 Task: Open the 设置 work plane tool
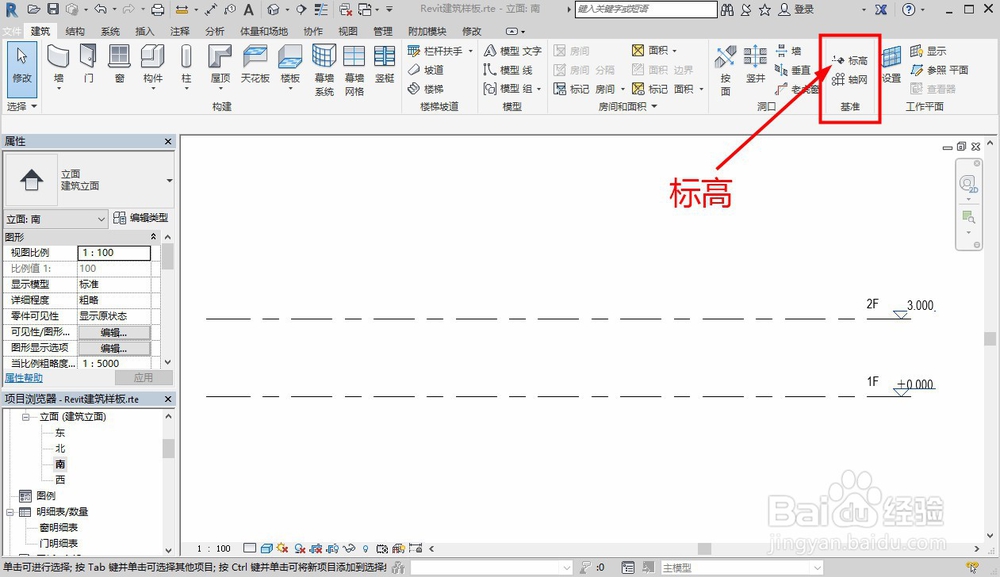click(x=892, y=64)
